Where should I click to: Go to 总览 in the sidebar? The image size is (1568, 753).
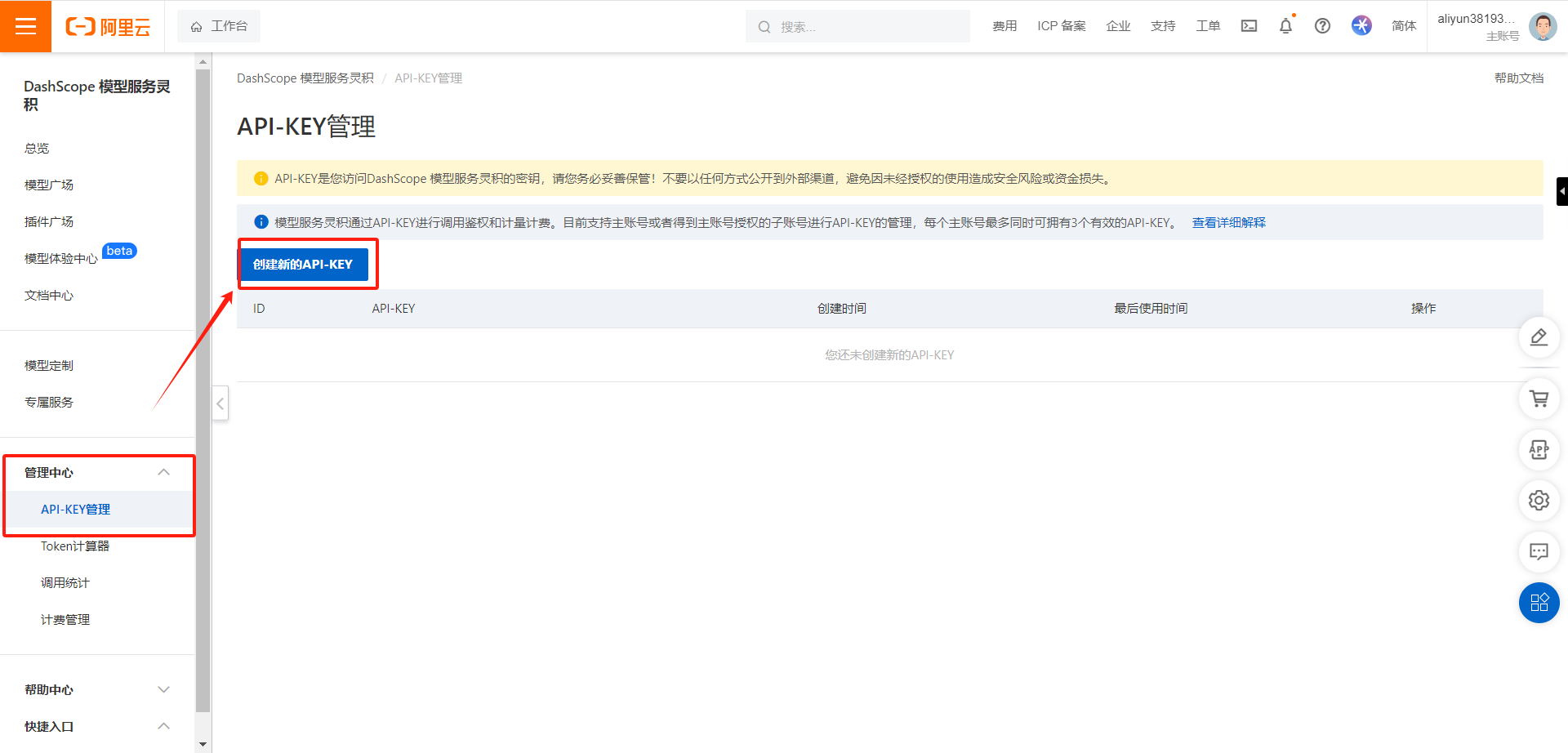coord(37,148)
